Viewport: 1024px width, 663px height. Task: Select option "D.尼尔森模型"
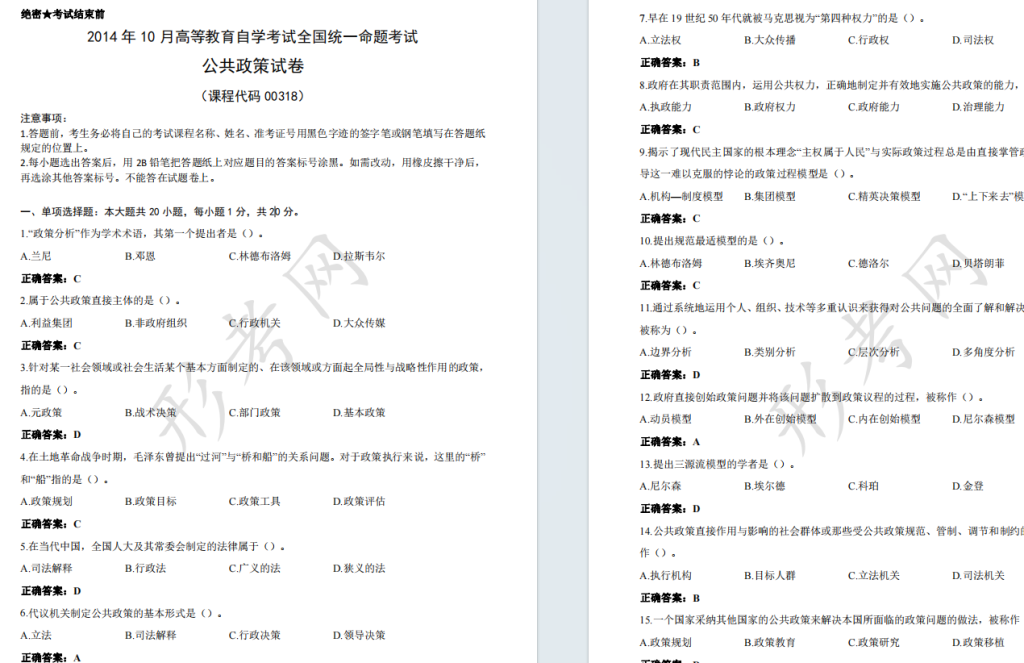click(x=984, y=419)
